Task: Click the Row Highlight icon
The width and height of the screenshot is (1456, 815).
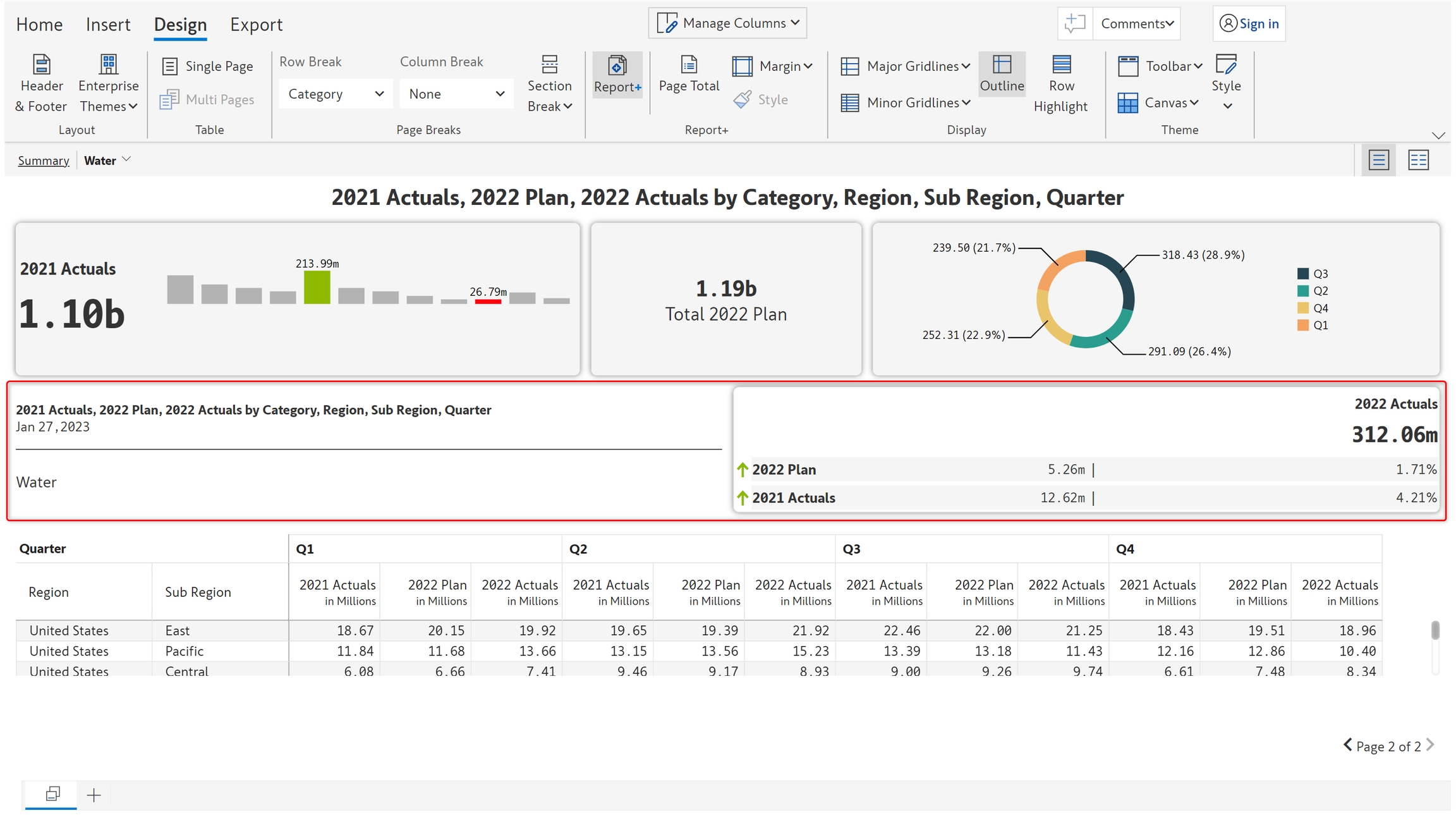Action: pyautogui.click(x=1061, y=65)
